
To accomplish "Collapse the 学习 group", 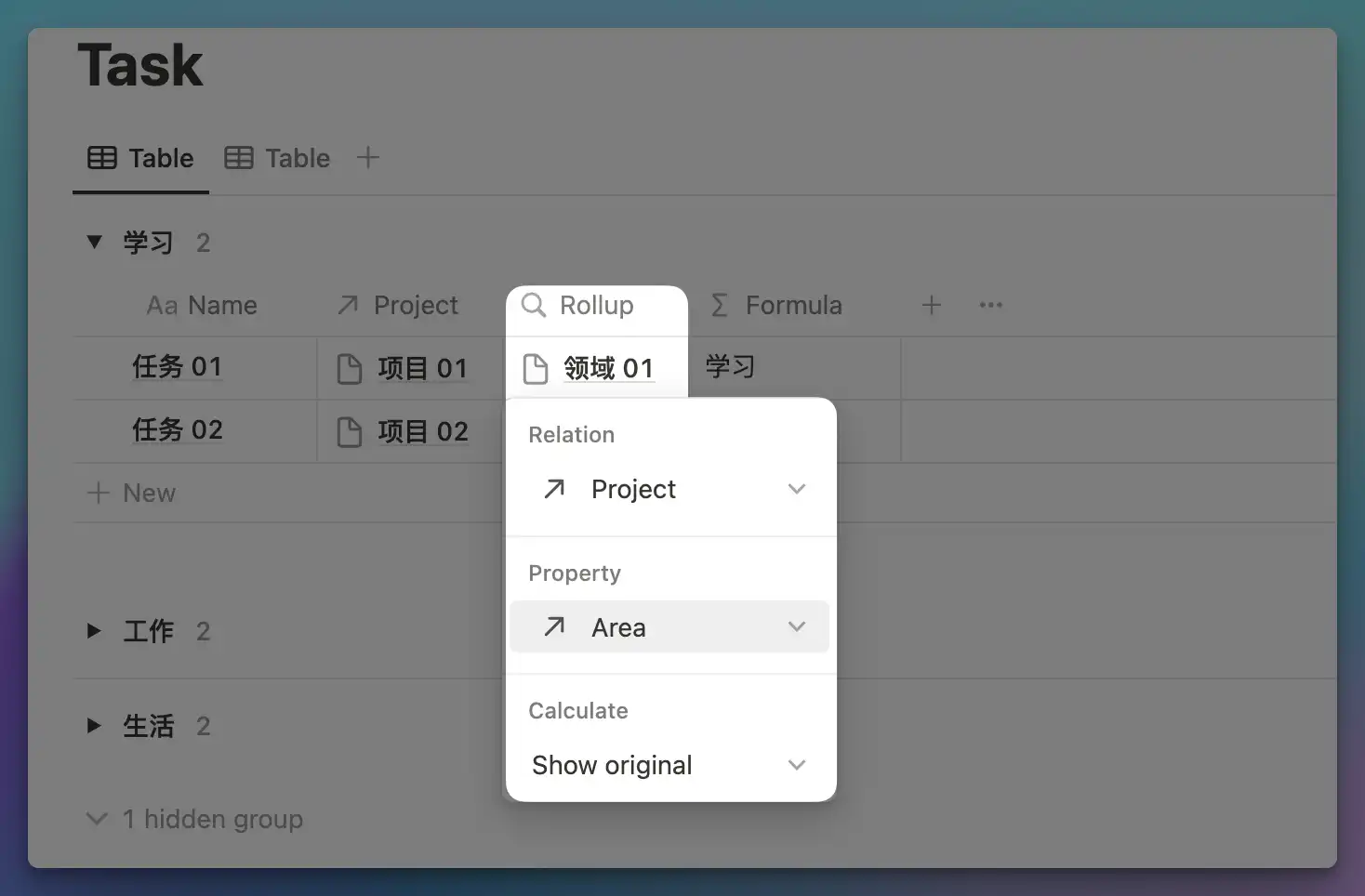I will (x=94, y=243).
